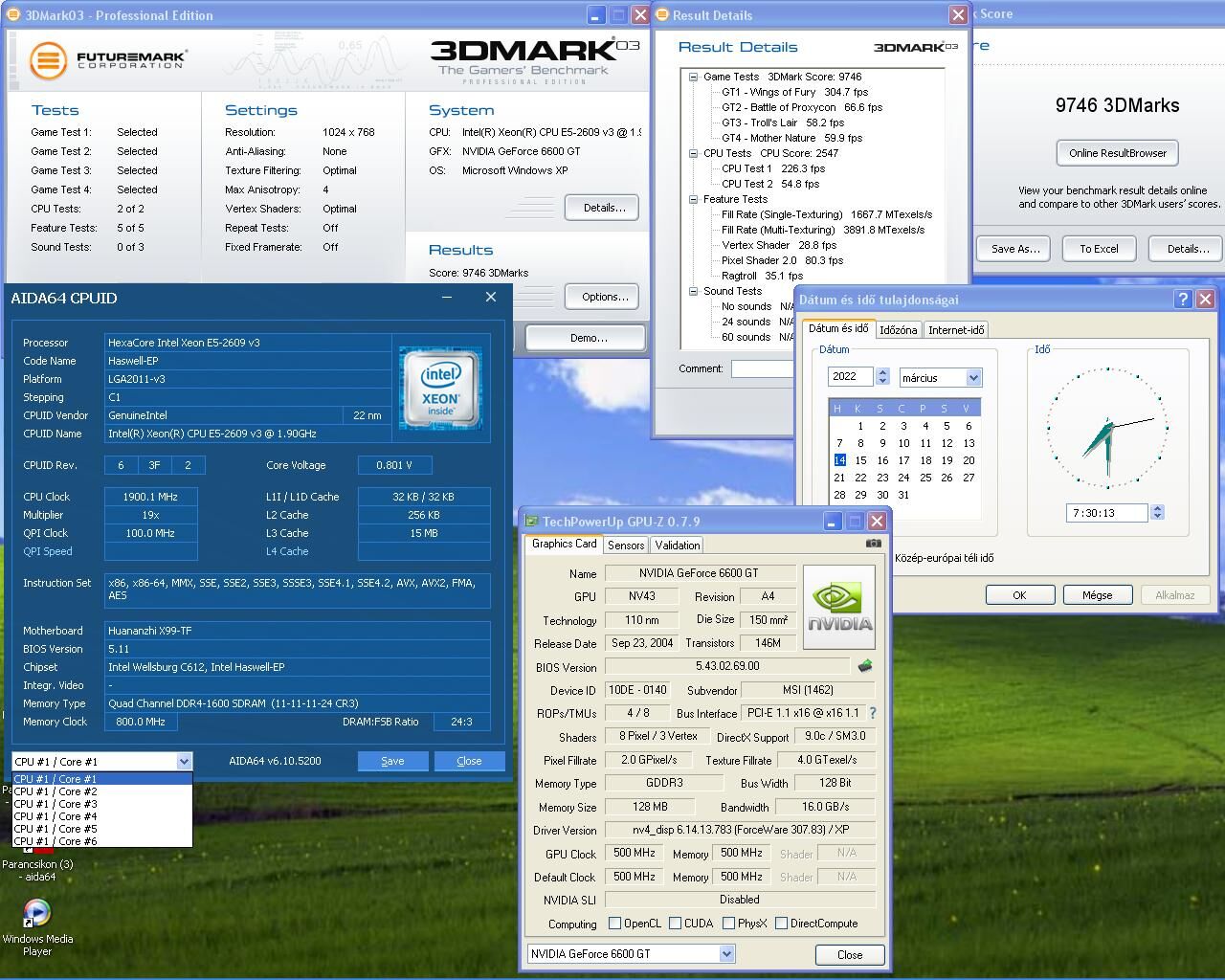The width and height of the screenshot is (1225, 980).
Task: Click the date dialog question mark help button
Action: point(1183,300)
